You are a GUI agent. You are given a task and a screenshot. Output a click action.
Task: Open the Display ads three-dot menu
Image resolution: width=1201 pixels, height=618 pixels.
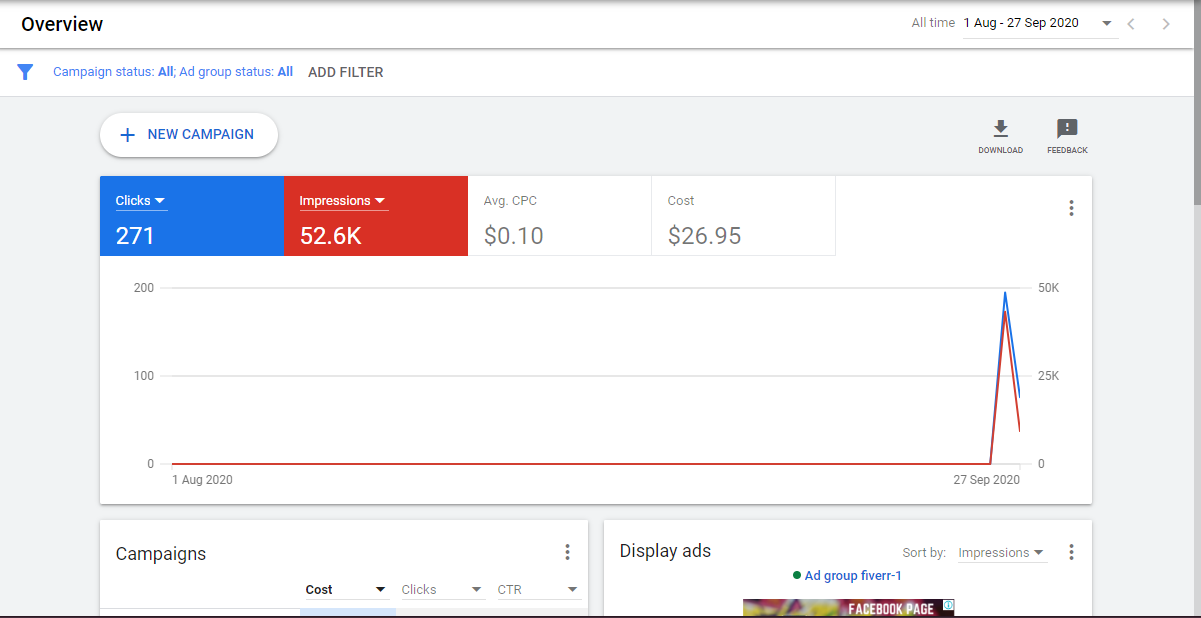pyautogui.click(x=1071, y=551)
